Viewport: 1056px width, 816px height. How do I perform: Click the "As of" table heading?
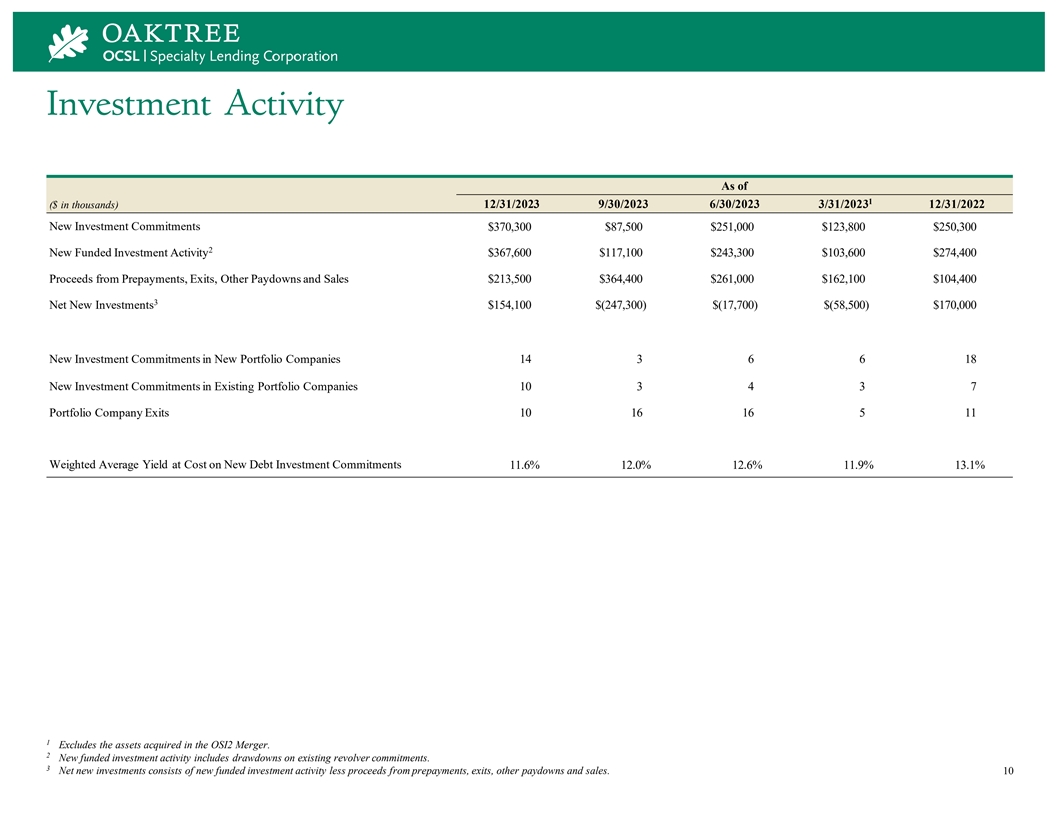click(x=734, y=185)
